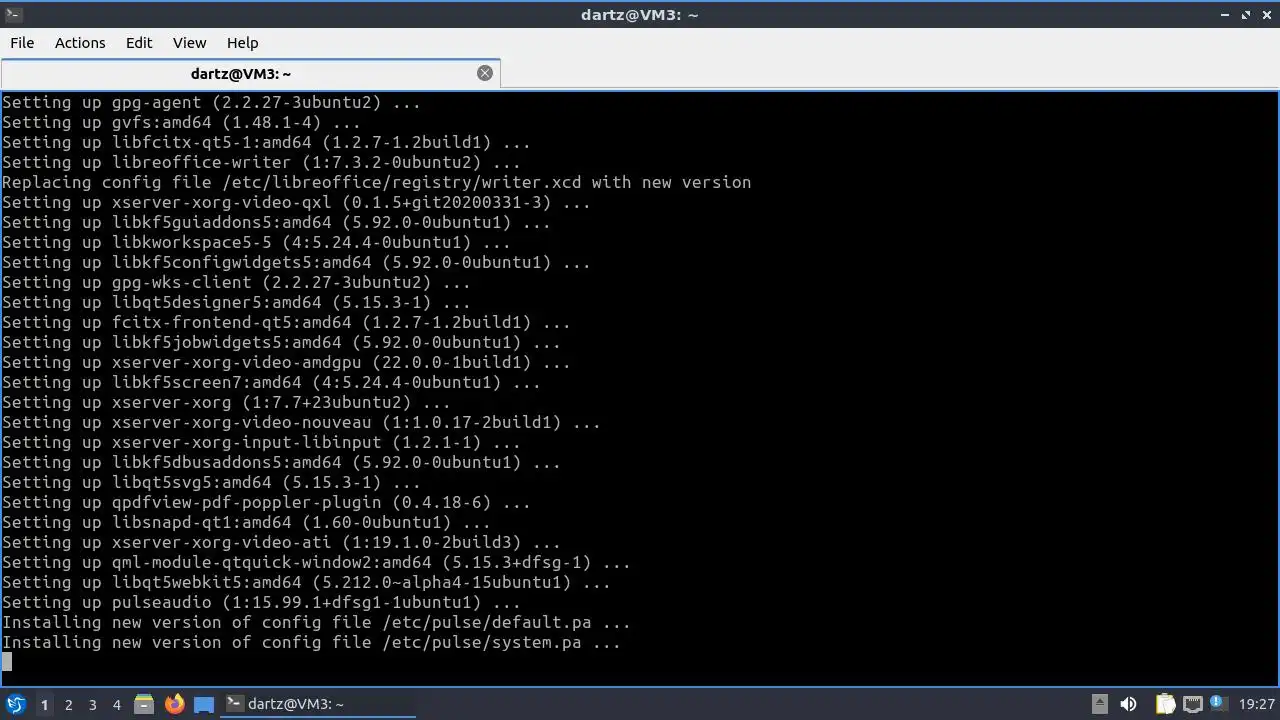Click the "fcitx-frontend-qt5:amd64" line
The image size is (1280, 720).
point(287,322)
